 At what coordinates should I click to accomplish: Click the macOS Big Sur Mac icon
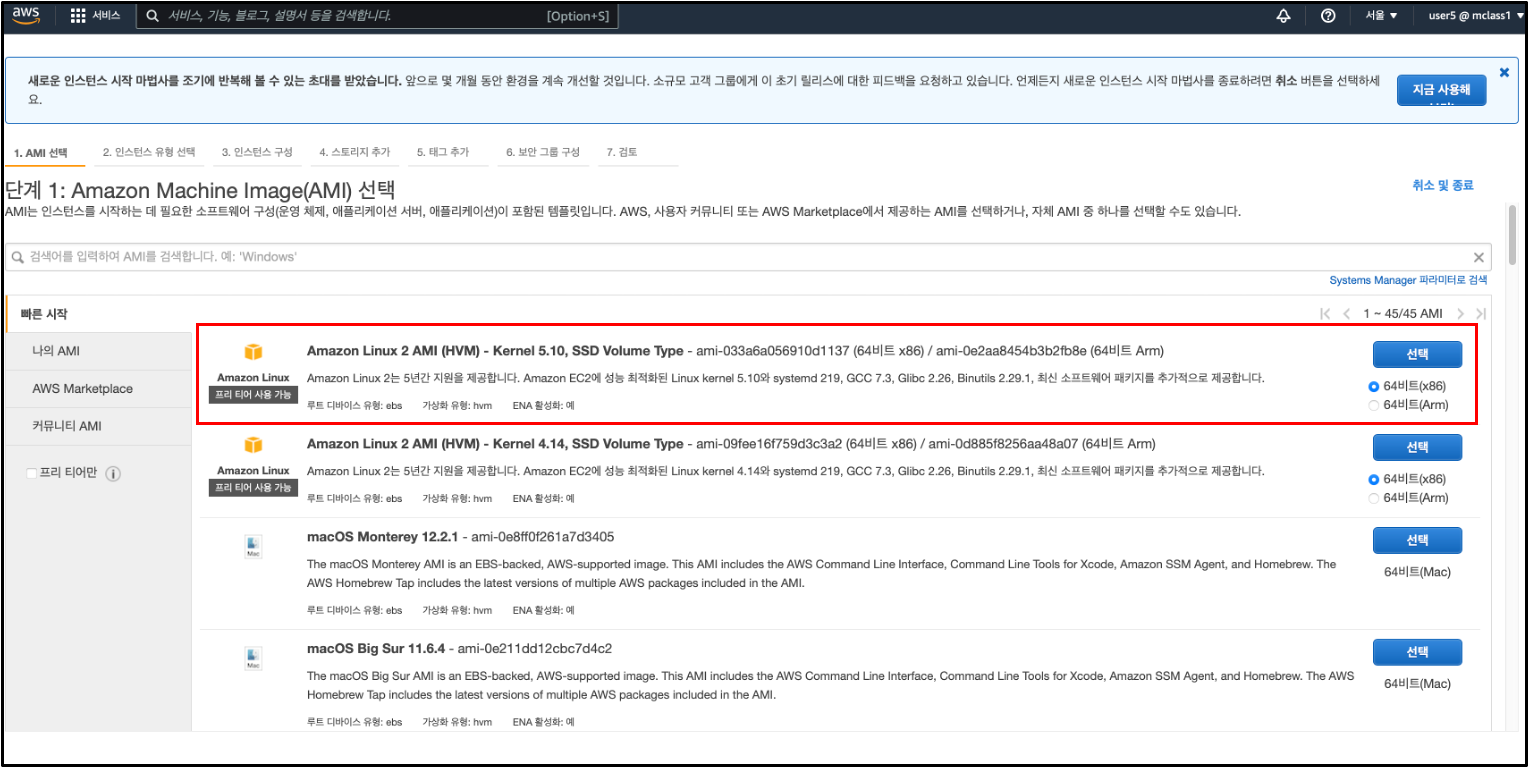[253, 658]
